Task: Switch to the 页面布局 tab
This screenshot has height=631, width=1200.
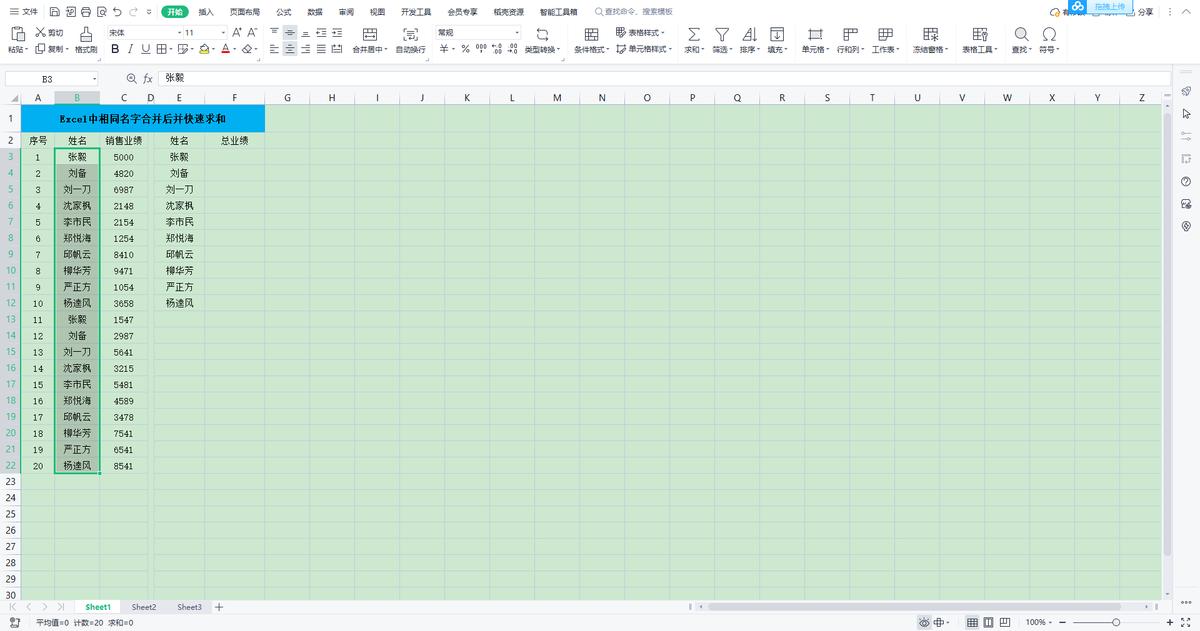Action: (245, 12)
